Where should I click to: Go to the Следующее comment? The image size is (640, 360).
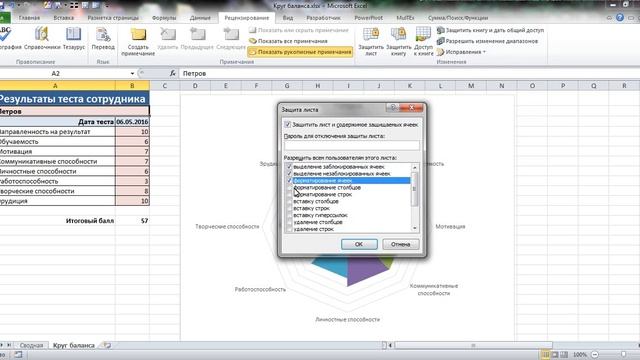coord(231,39)
